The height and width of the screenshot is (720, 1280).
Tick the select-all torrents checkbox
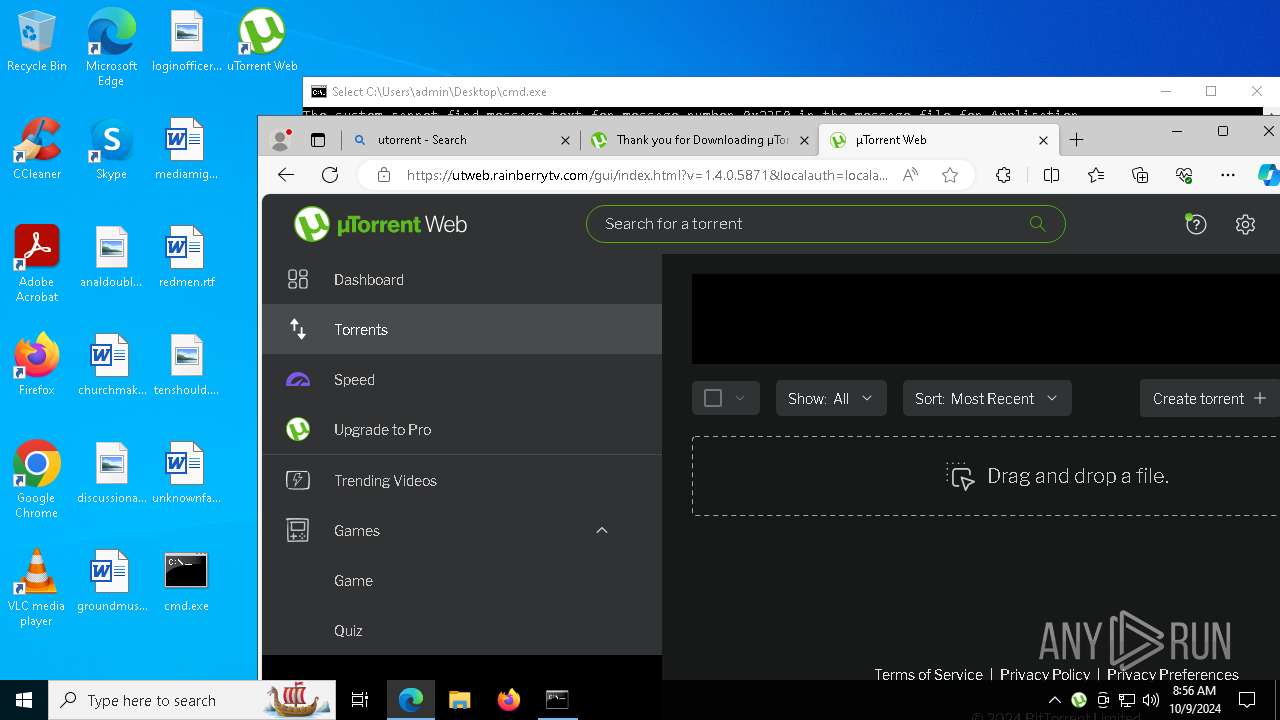tap(713, 398)
